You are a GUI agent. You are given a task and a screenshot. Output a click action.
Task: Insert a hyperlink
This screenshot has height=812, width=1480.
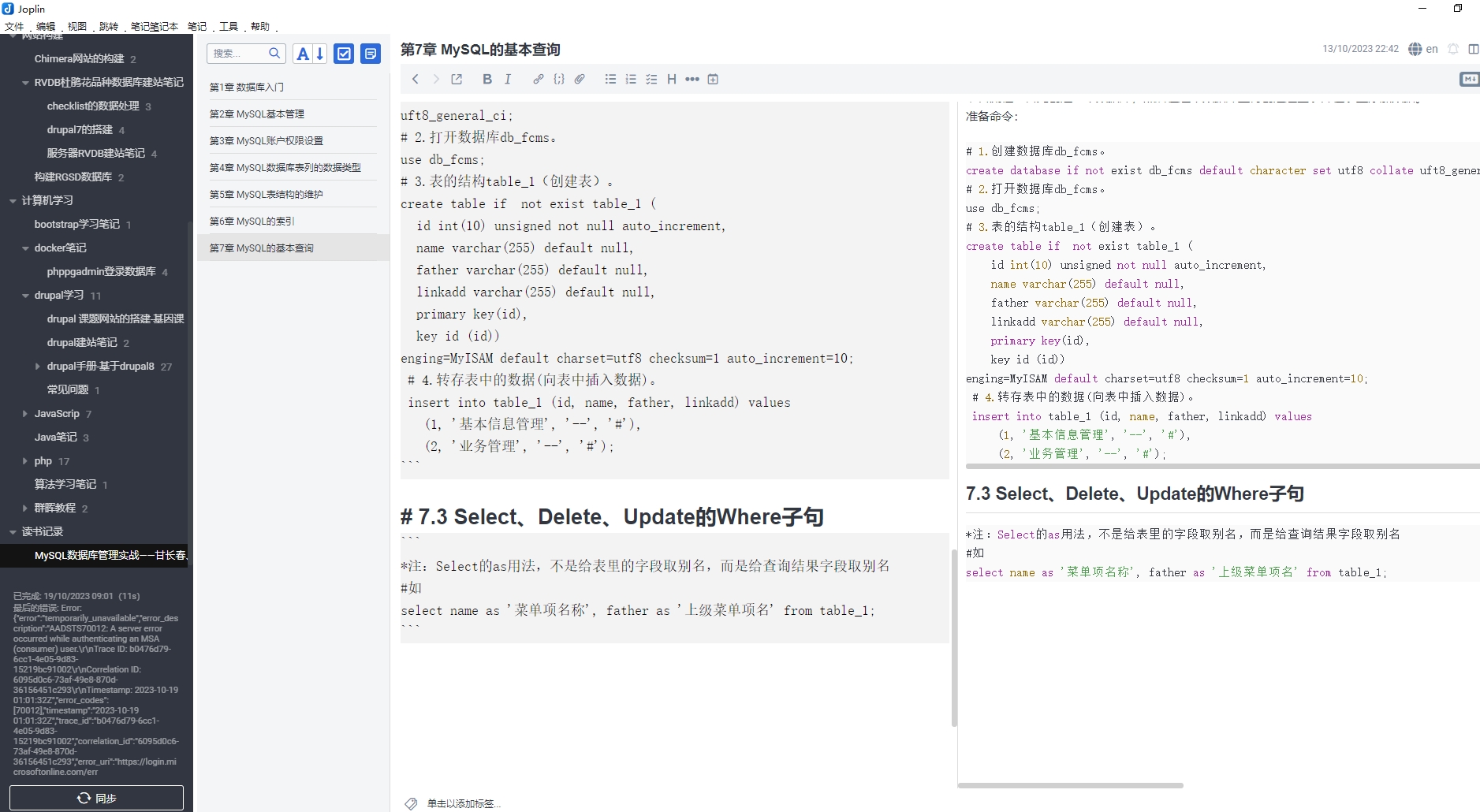click(x=539, y=79)
